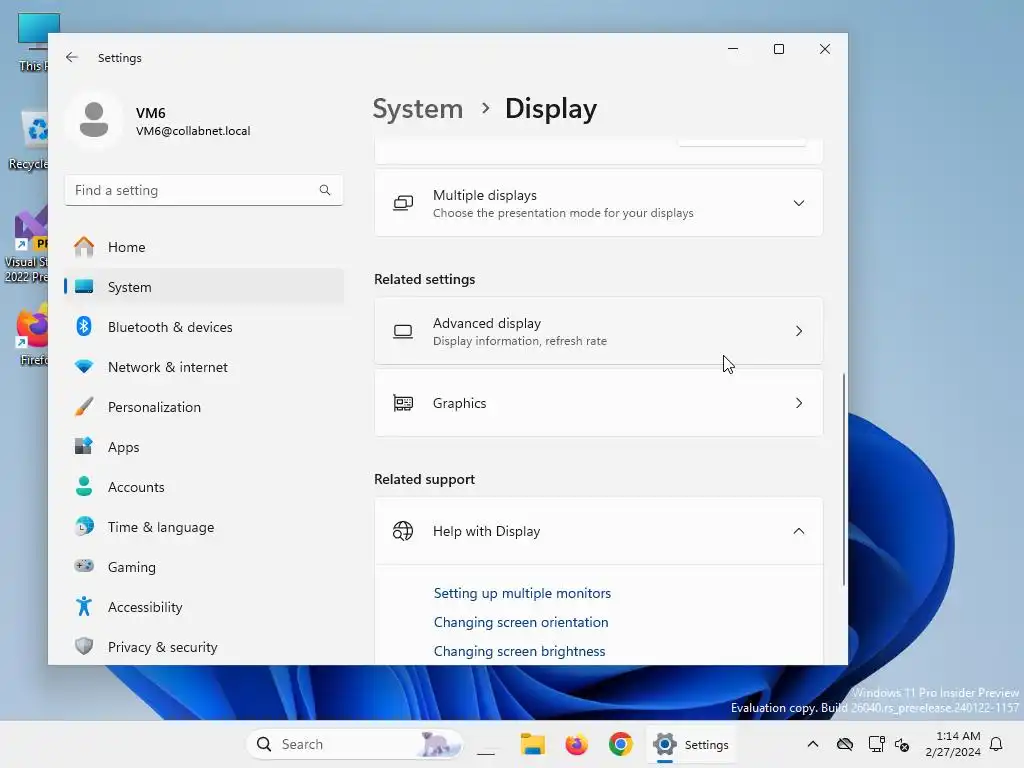1024x768 pixels.
Task: Open the Privacy & security page
Action: click(204, 647)
